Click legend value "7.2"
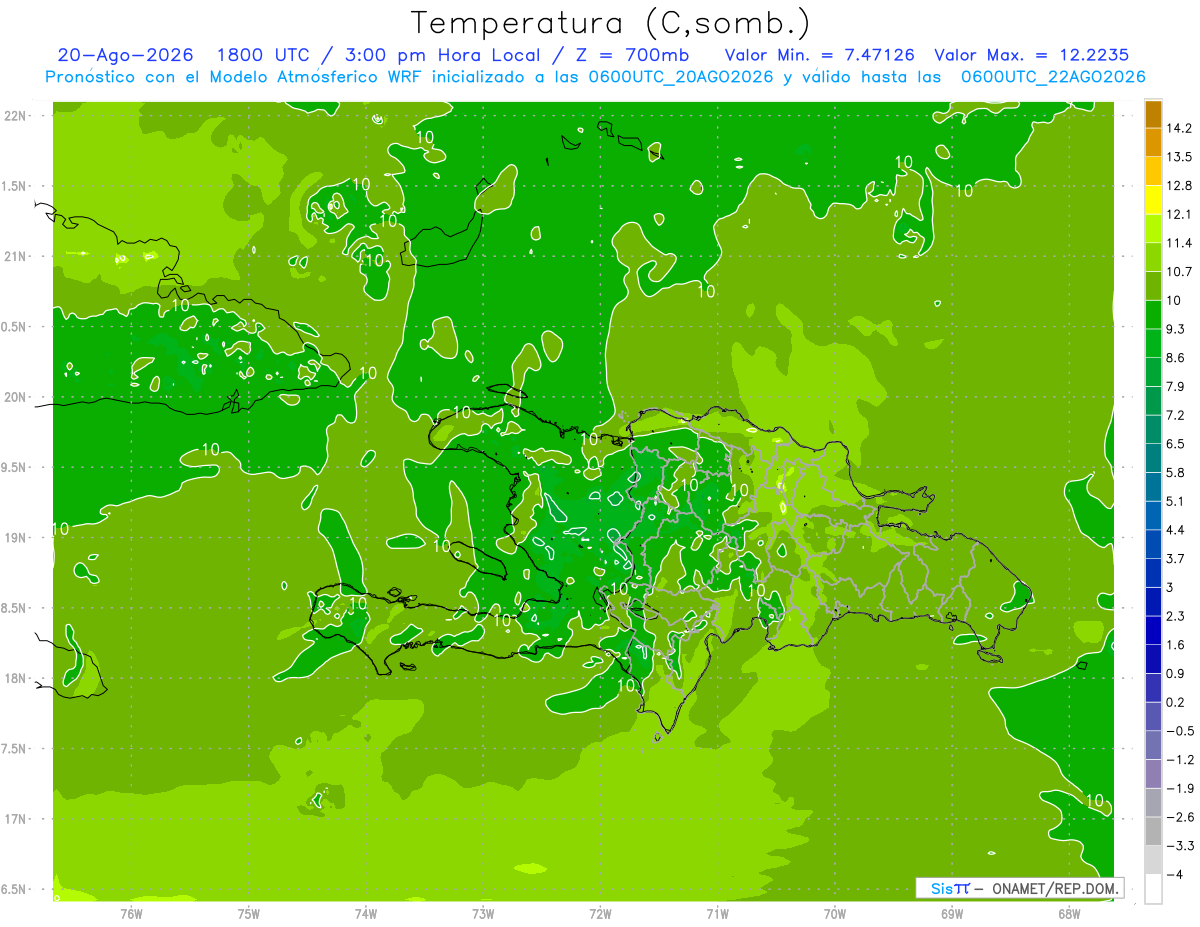 pyautogui.click(x=1176, y=414)
